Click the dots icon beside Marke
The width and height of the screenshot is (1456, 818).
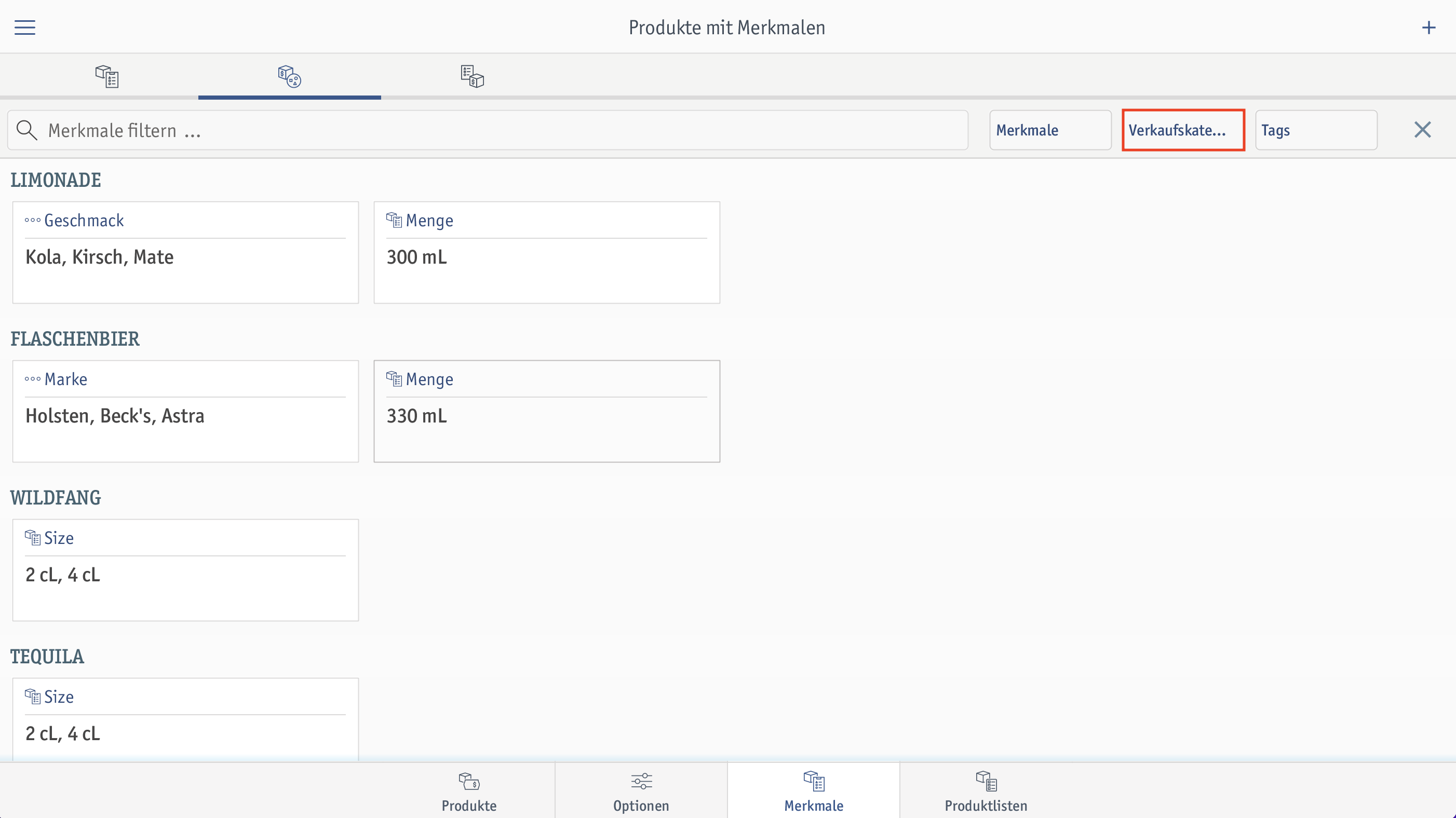[x=32, y=379]
